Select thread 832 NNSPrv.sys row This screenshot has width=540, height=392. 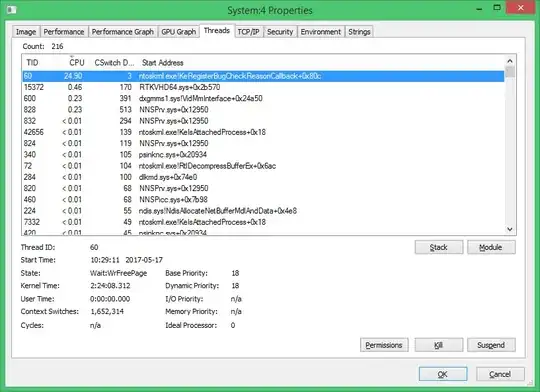263,121
